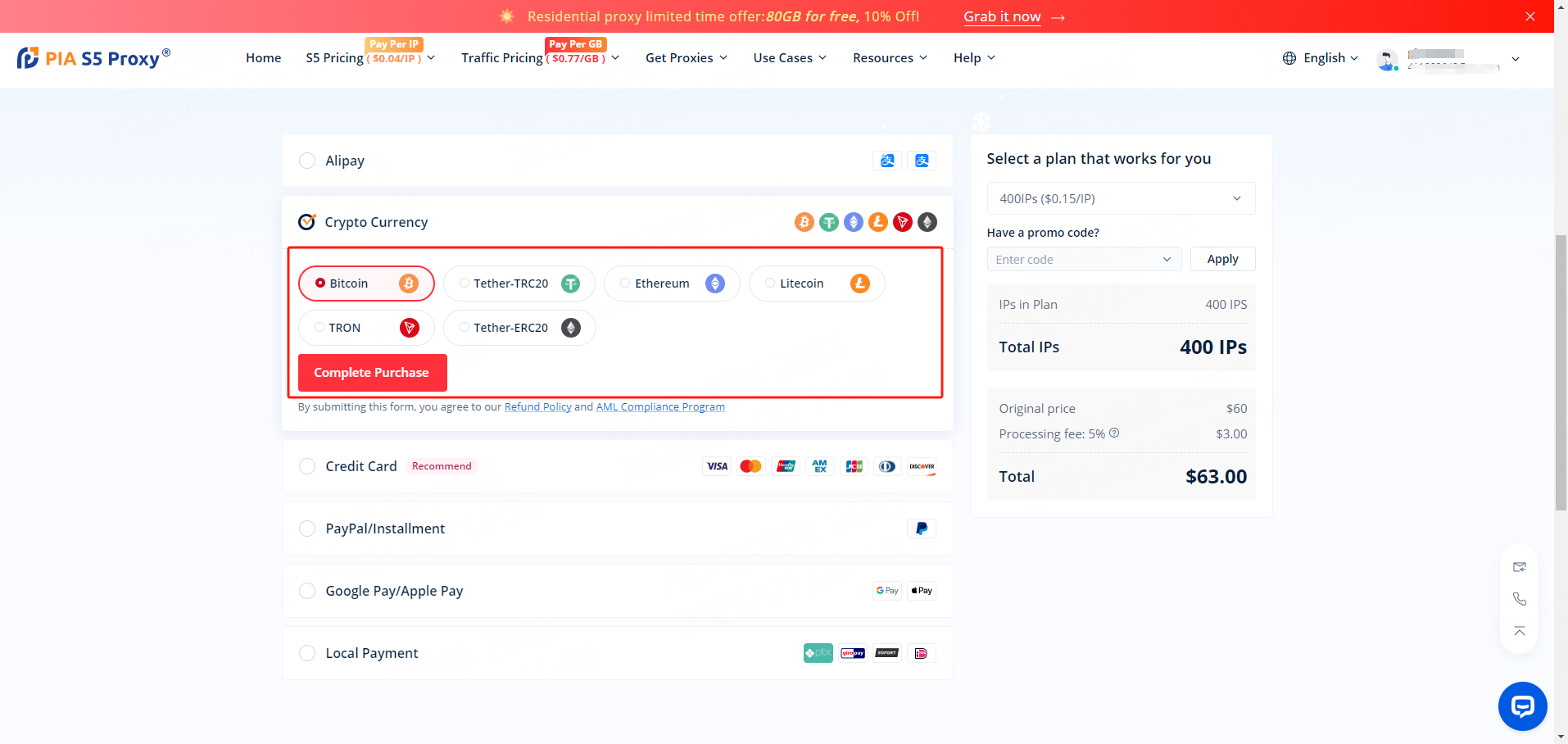Click the user avatar icon
Viewport: 1568px width, 744px height.
pyautogui.click(x=1387, y=59)
